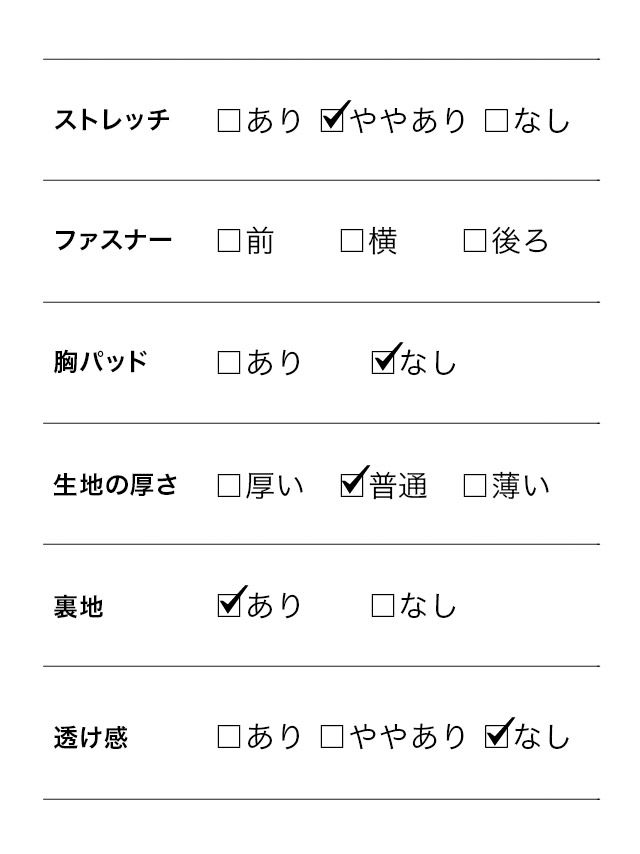Check the 透け感 あり checkbox
Image resolution: width=640 pixels, height=854 pixels.
228,738
